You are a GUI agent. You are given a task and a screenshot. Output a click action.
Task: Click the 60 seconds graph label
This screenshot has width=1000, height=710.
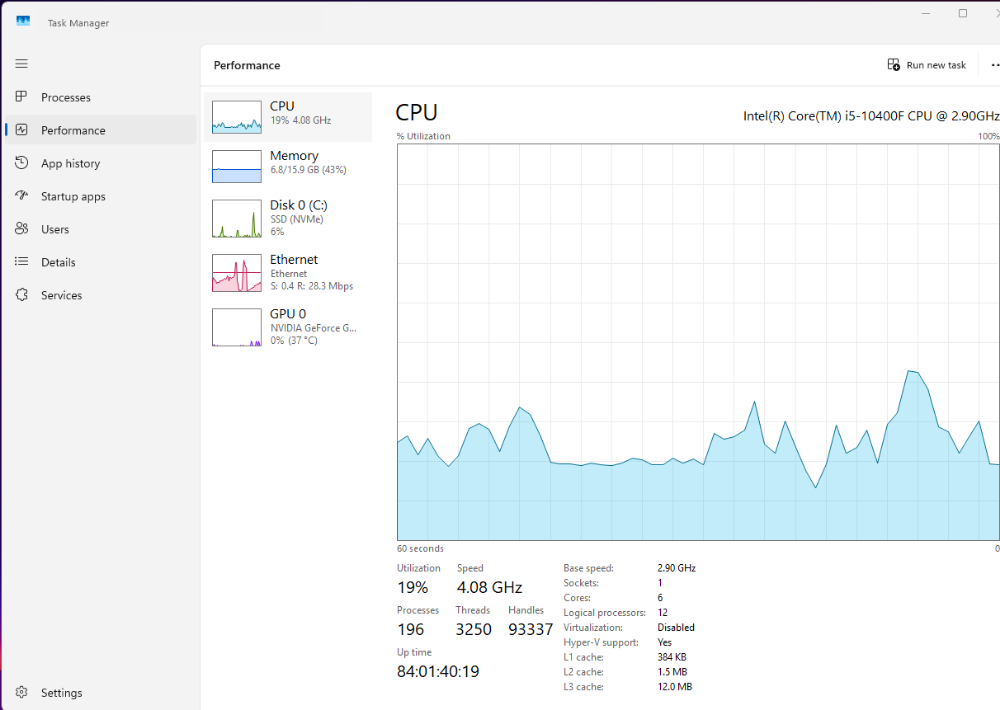pos(420,549)
